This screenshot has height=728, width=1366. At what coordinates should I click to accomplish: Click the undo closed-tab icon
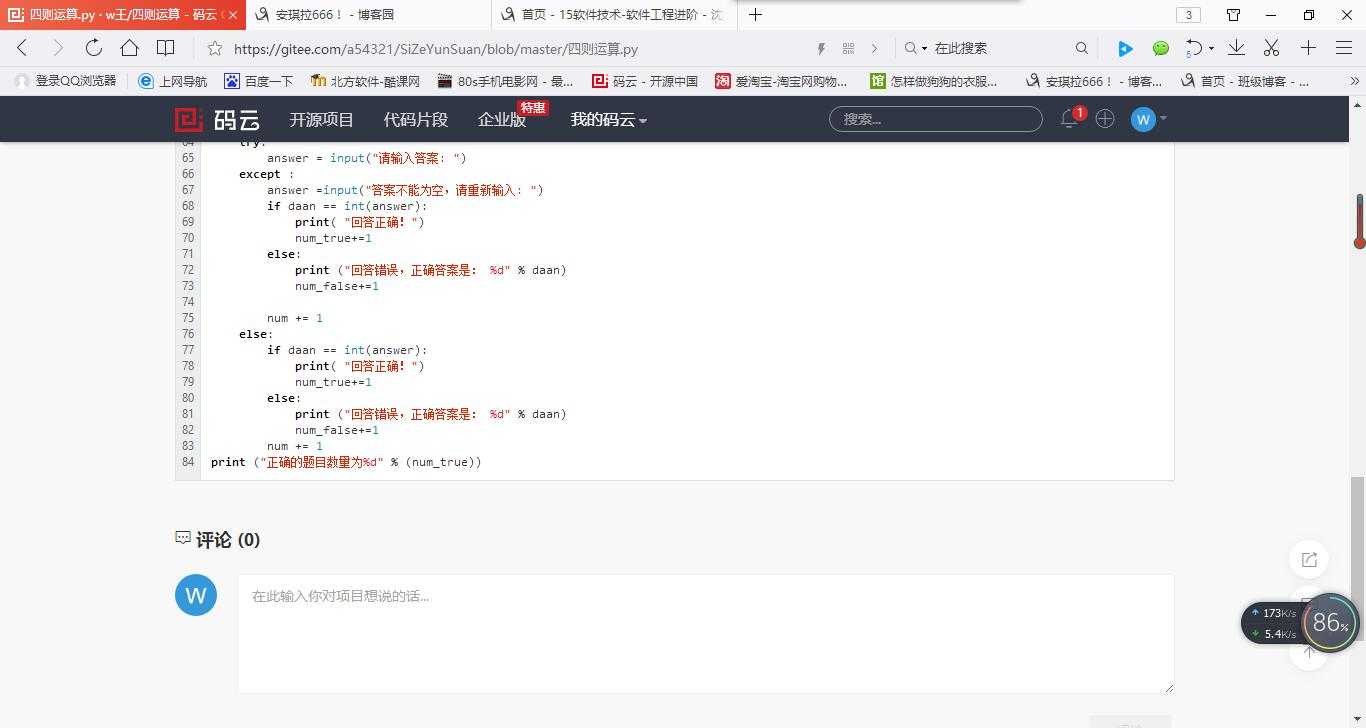(x=1194, y=48)
